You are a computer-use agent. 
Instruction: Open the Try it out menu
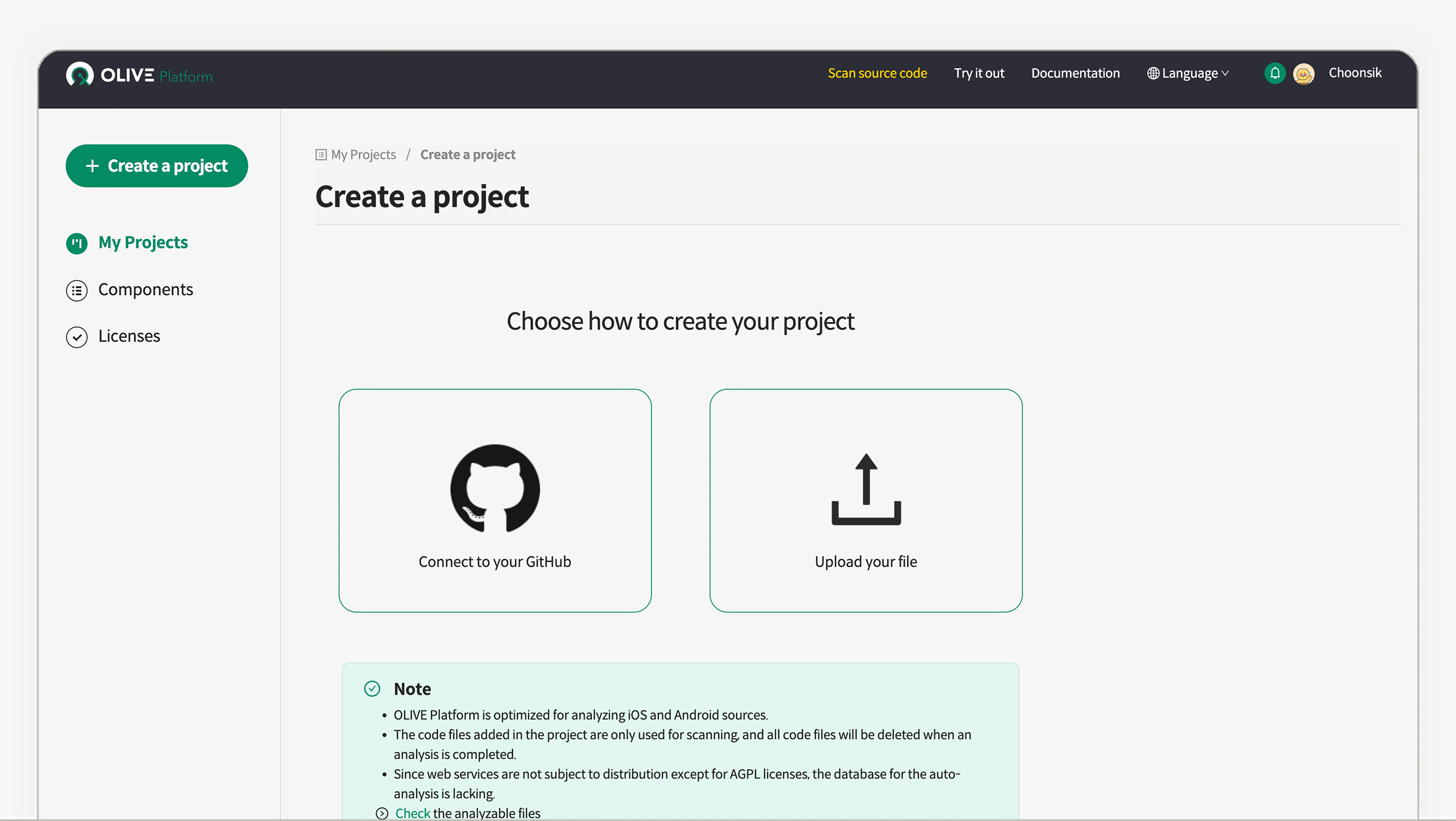pyautogui.click(x=978, y=73)
